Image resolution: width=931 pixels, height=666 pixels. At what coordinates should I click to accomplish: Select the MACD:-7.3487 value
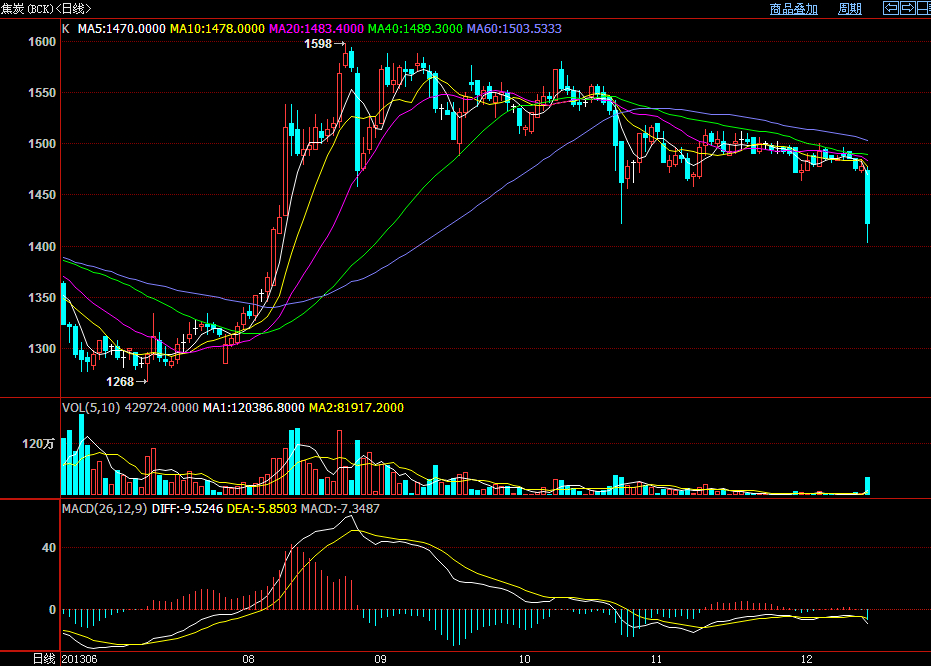[x=340, y=509]
